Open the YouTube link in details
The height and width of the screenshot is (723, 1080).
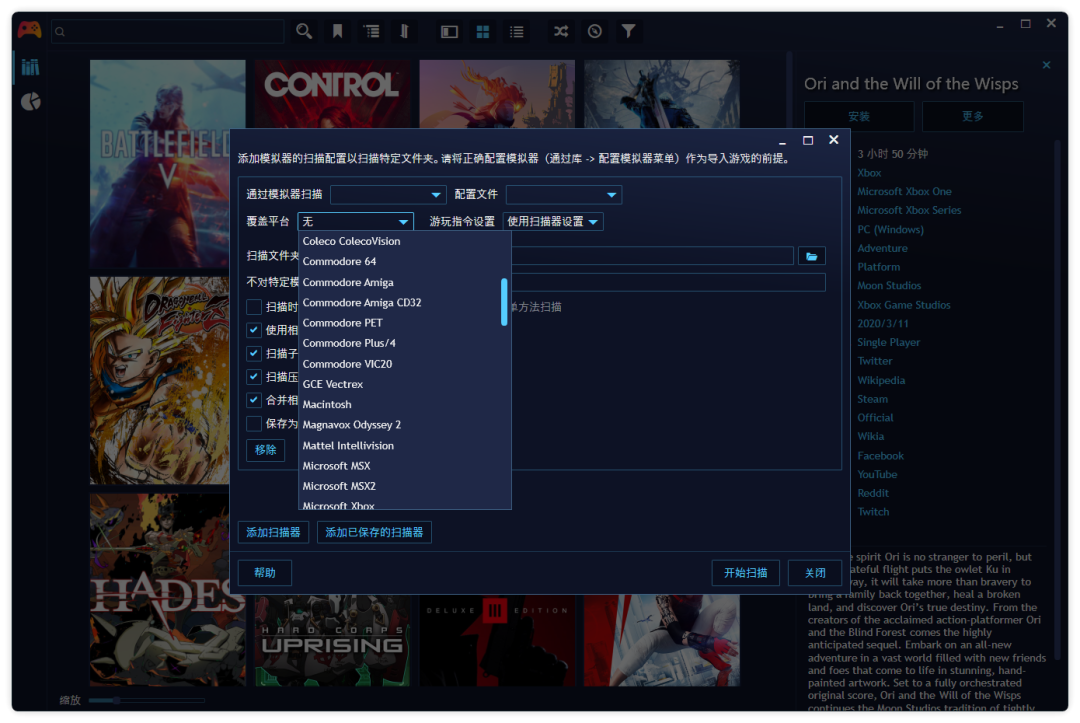tap(877, 474)
